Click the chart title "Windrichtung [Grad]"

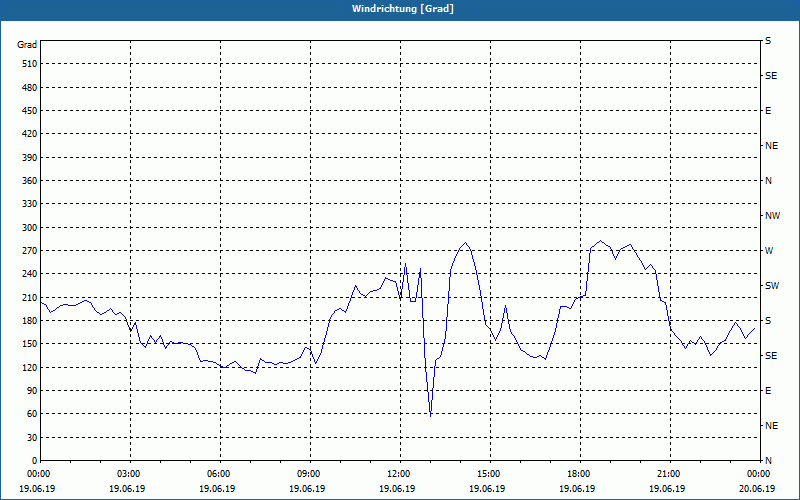[x=403, y=9]
